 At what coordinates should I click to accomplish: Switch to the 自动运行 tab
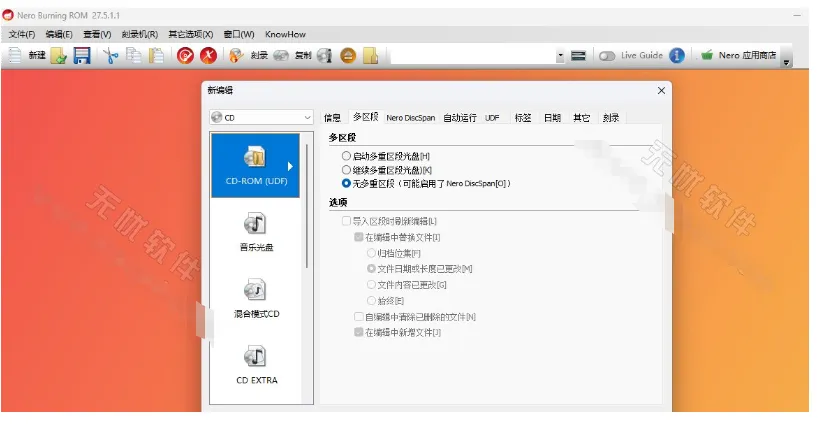coord(459,118)
